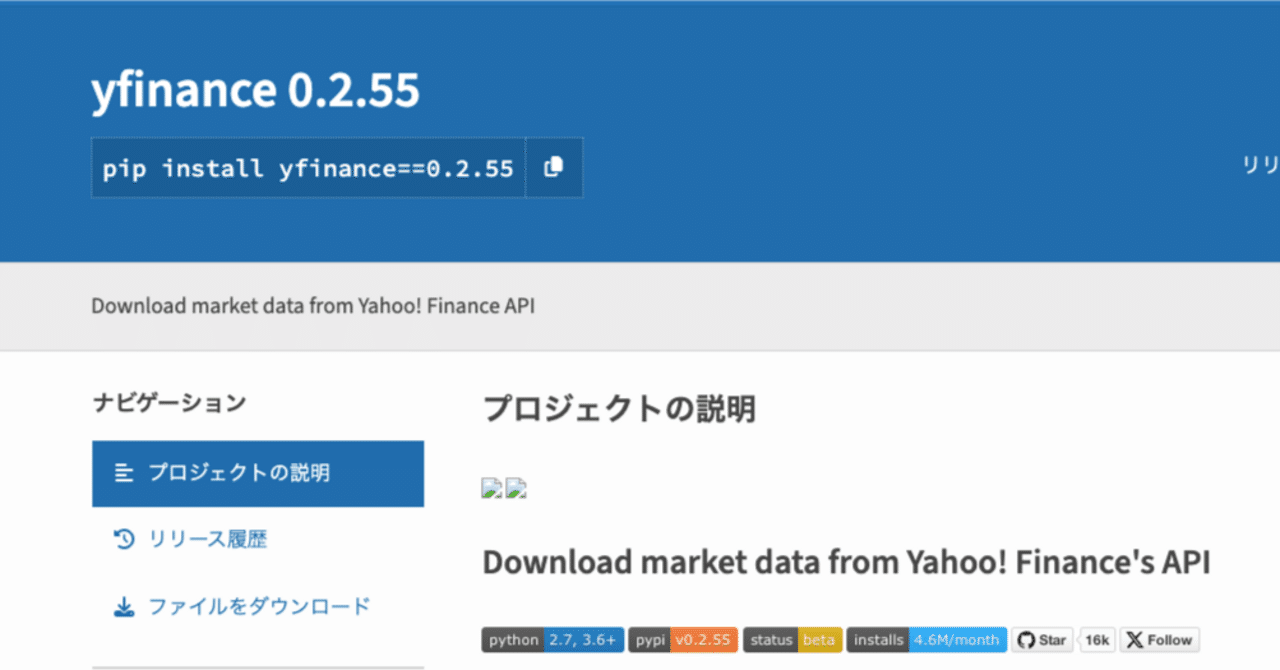Viewport: 1280px width, 670px height.
Task: Star the yfinance repository on GitHub
Action: [1042, 639]
